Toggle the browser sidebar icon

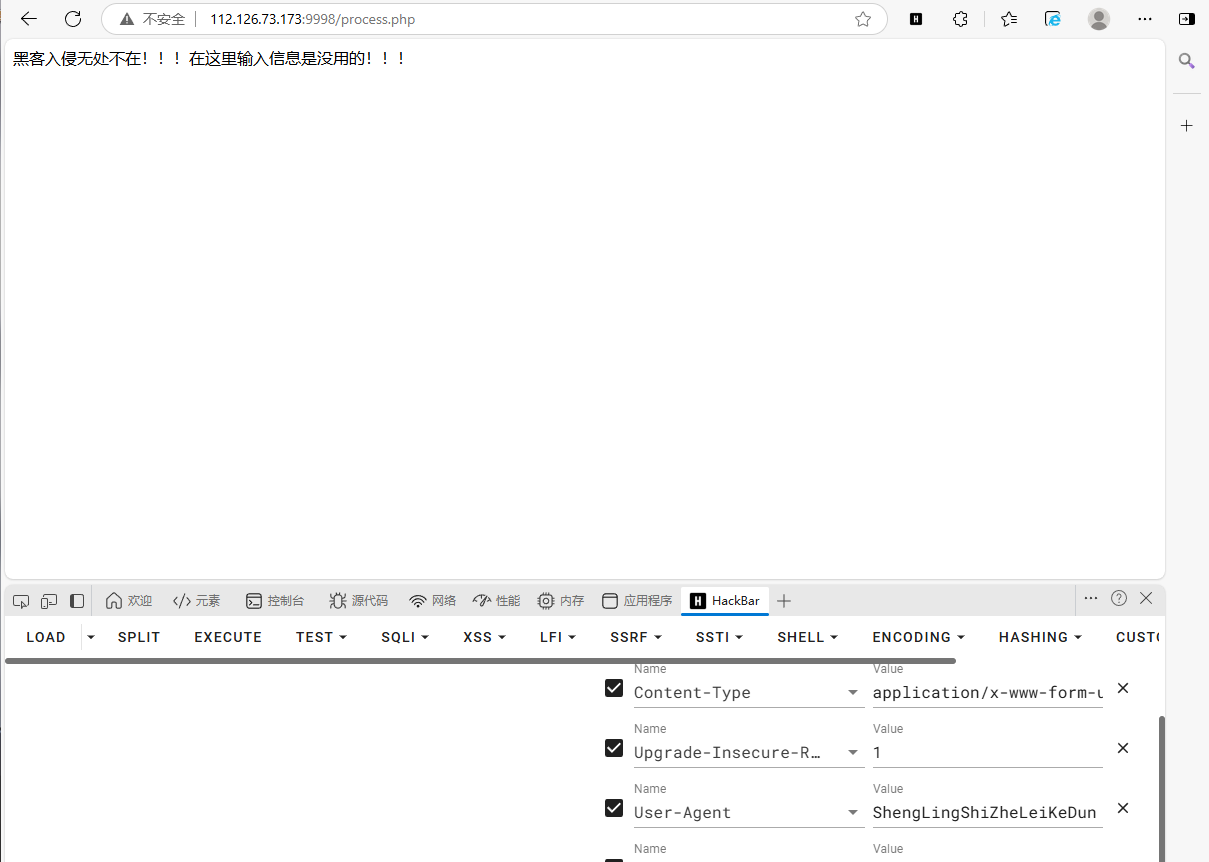1187,19
